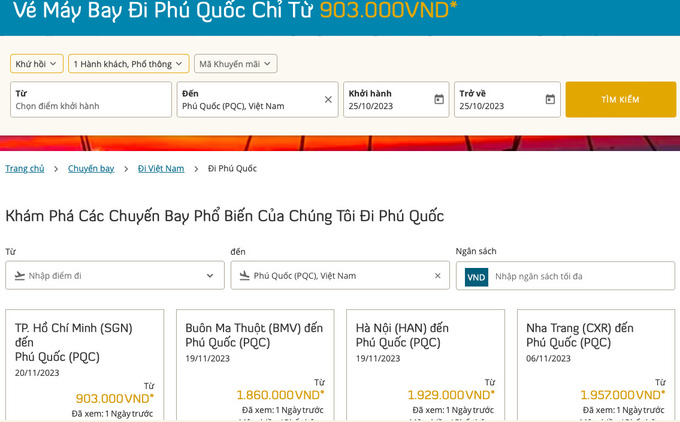Click the Vé Máy Bay Đi Phú Quốc banner title

click(x=235, y=10)
